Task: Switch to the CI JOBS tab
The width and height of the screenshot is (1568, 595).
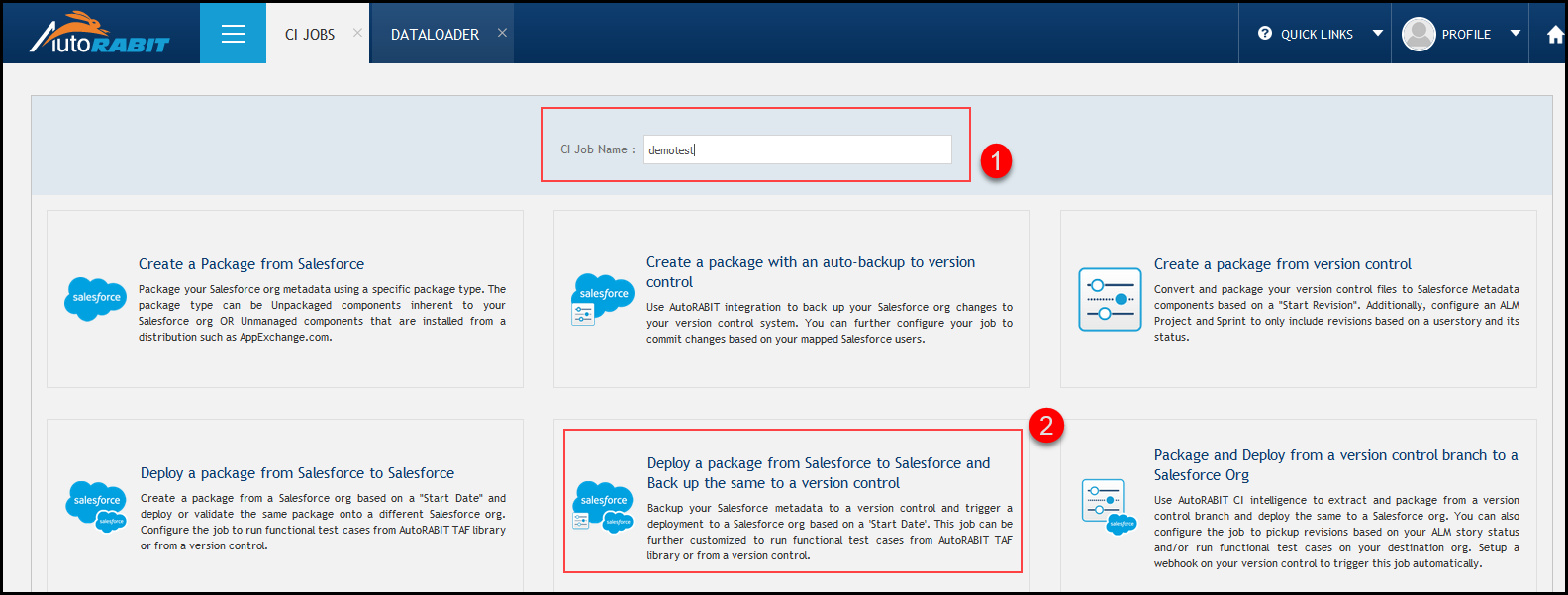Action: pos(310,34)
